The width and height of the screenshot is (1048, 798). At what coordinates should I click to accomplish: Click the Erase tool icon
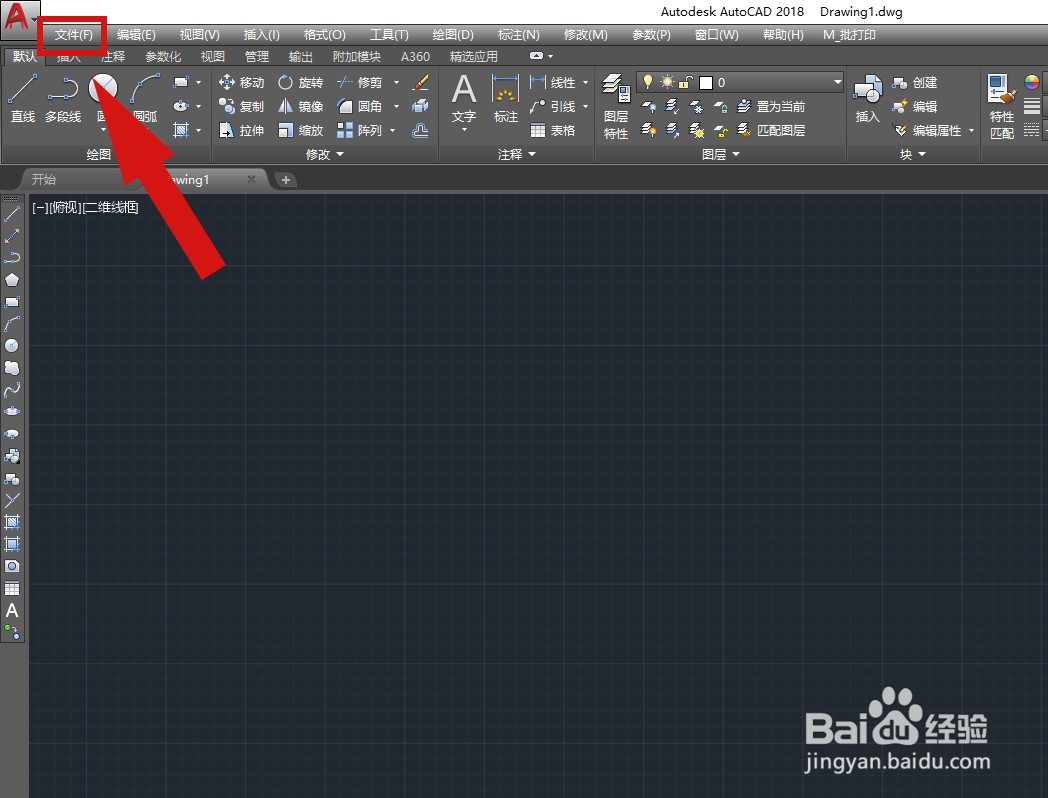[x=420, y=82]
